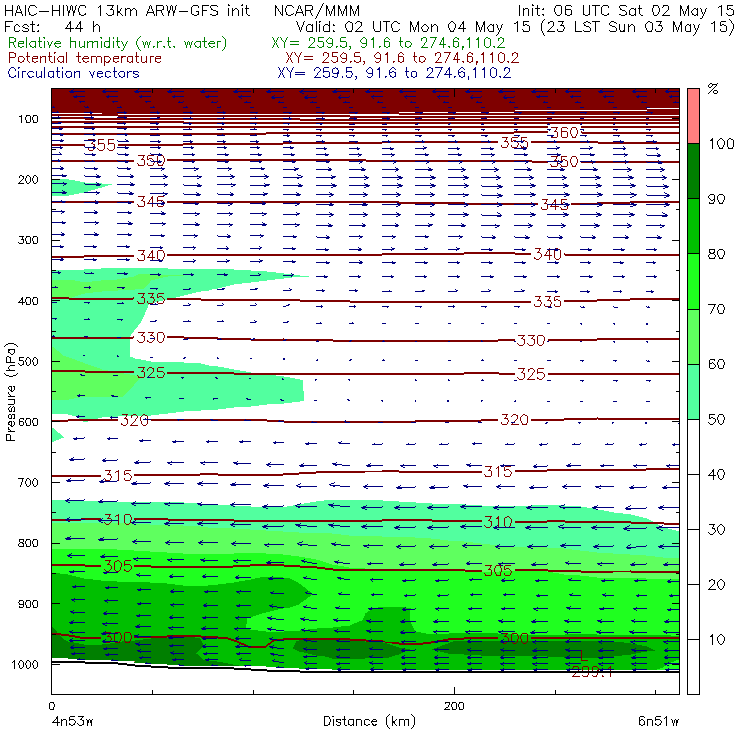Click the 'Fcst: 44 h' forecast label

click(x=52, y=26)
